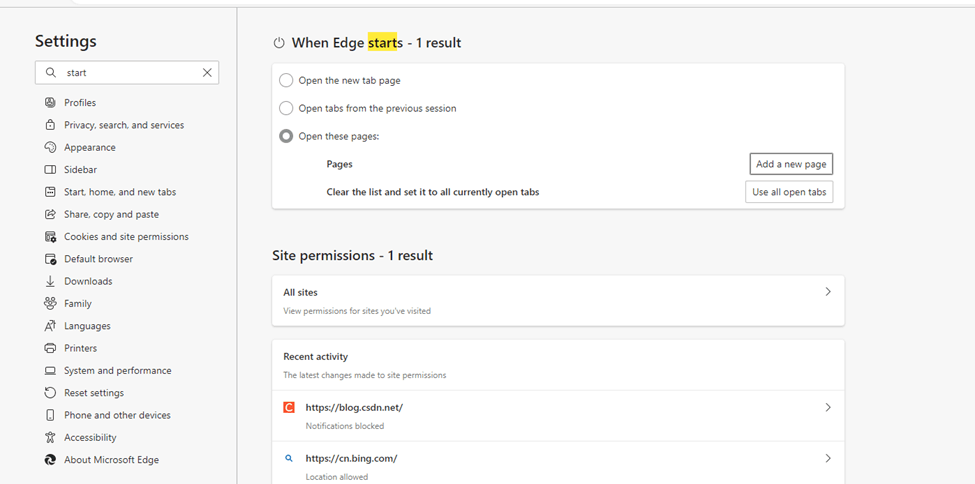Click the Family icon in the sidebar
Viewport: 975px width, 484px height.
(x=50, y=304)
